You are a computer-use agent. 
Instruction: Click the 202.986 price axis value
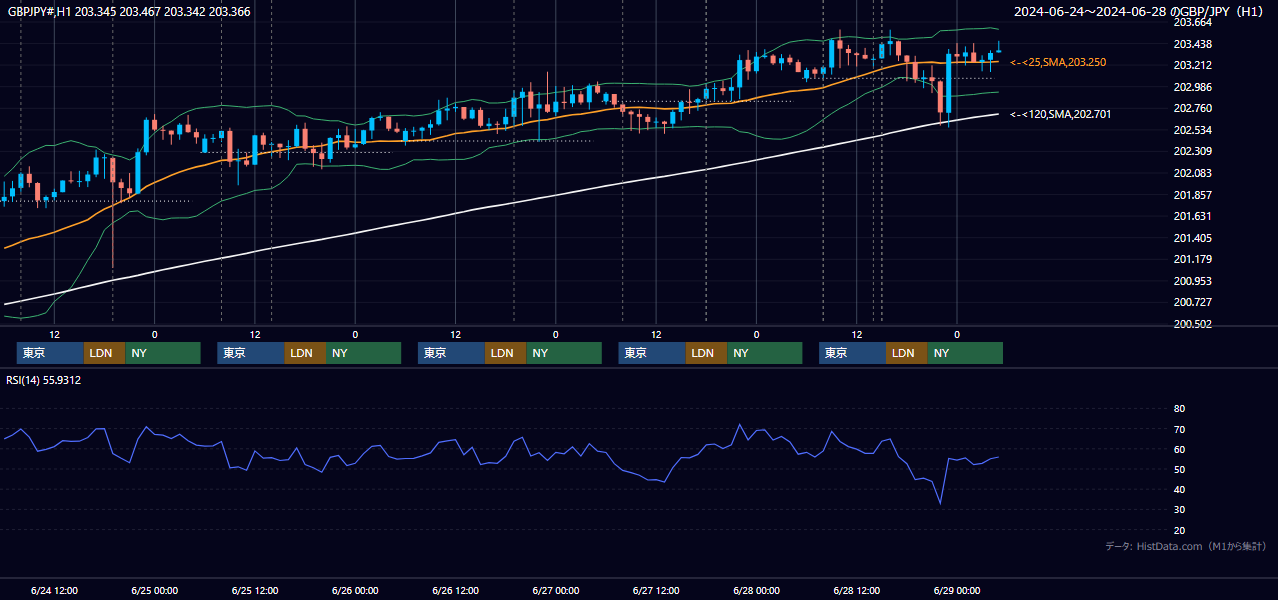[1192, 87]
